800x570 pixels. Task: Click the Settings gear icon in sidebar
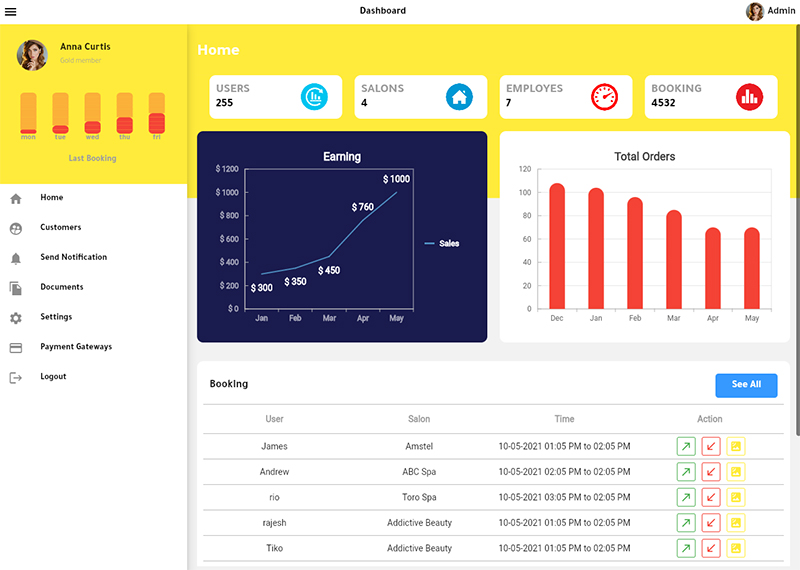pyautogui.click(x=16, y=318)
